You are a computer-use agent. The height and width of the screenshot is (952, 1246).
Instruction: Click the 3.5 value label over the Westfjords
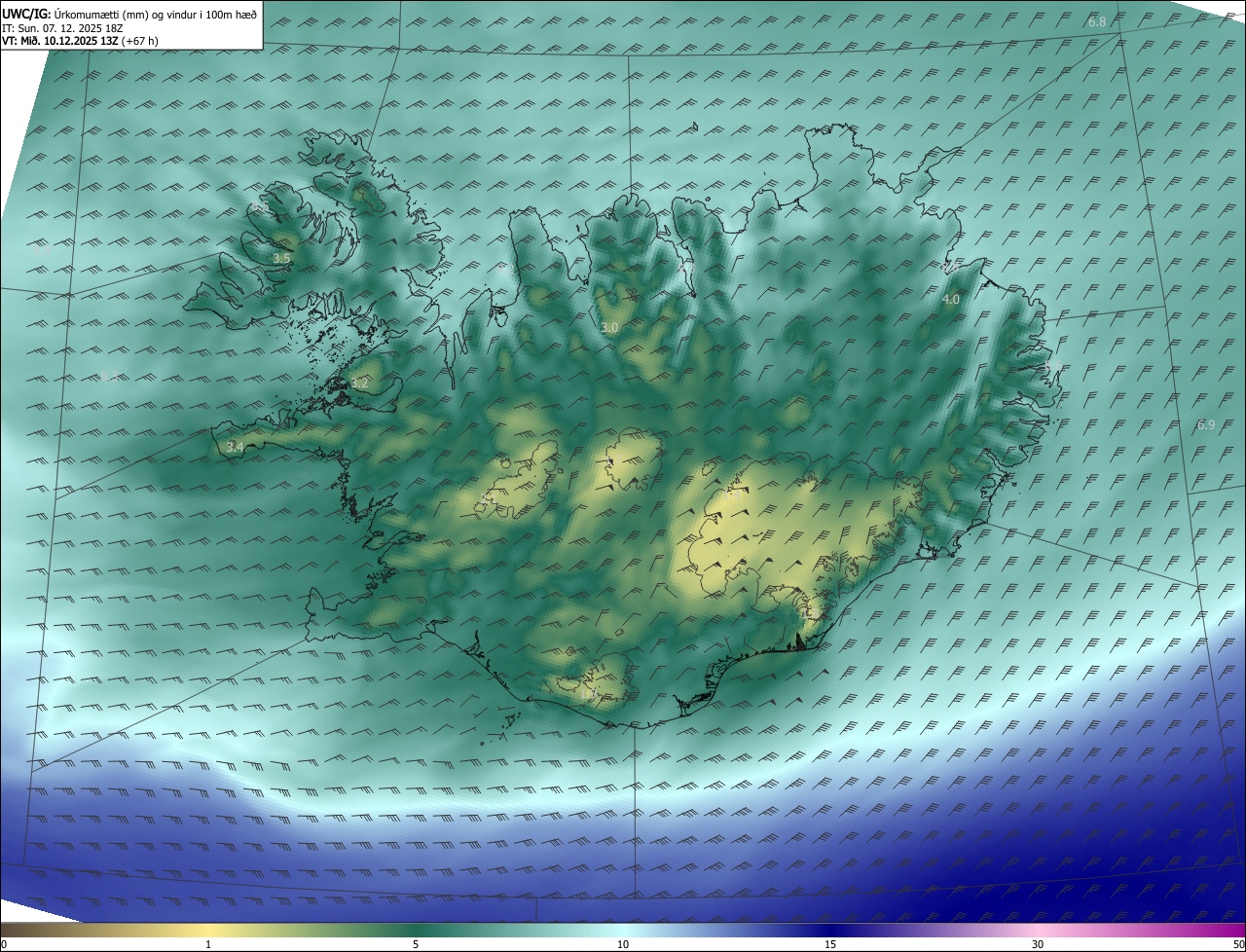(x=282, y=259)
